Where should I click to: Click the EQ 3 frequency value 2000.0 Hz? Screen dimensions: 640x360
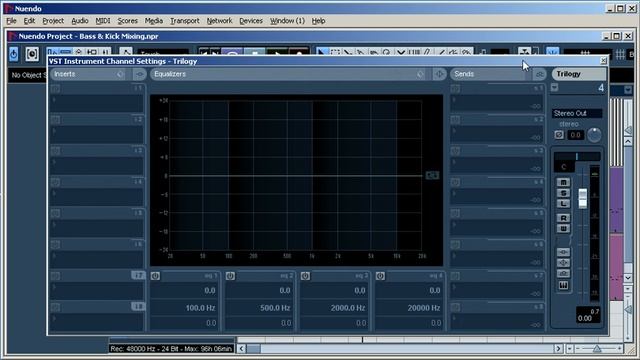[347, 308]
